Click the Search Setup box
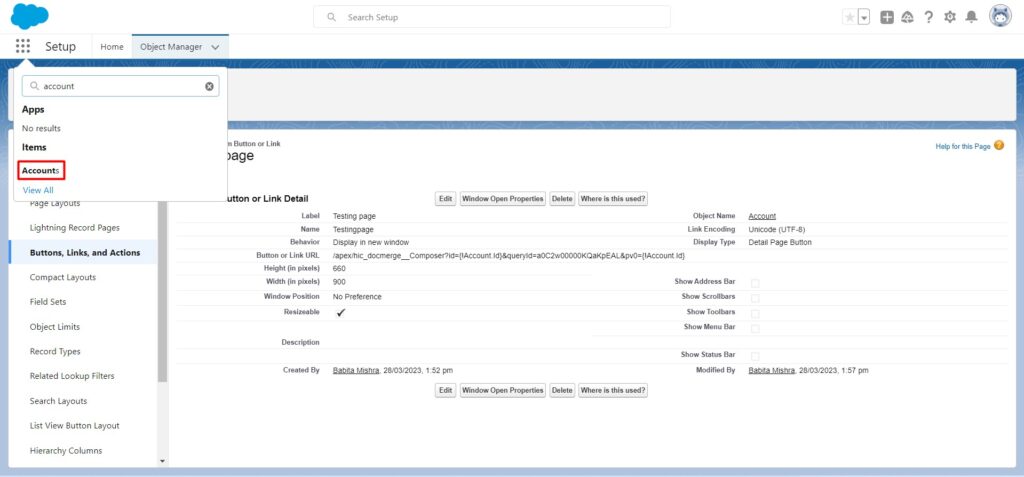 (492, 17)
